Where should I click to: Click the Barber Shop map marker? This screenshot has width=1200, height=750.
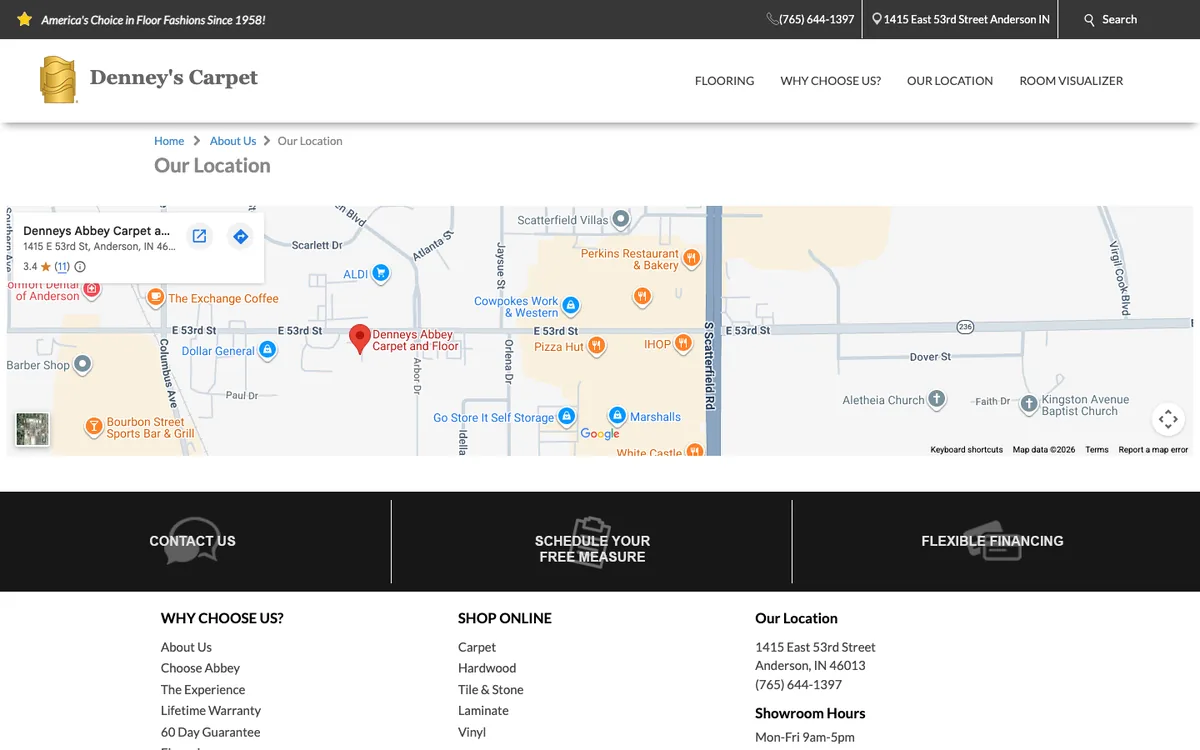coord(83,365)
